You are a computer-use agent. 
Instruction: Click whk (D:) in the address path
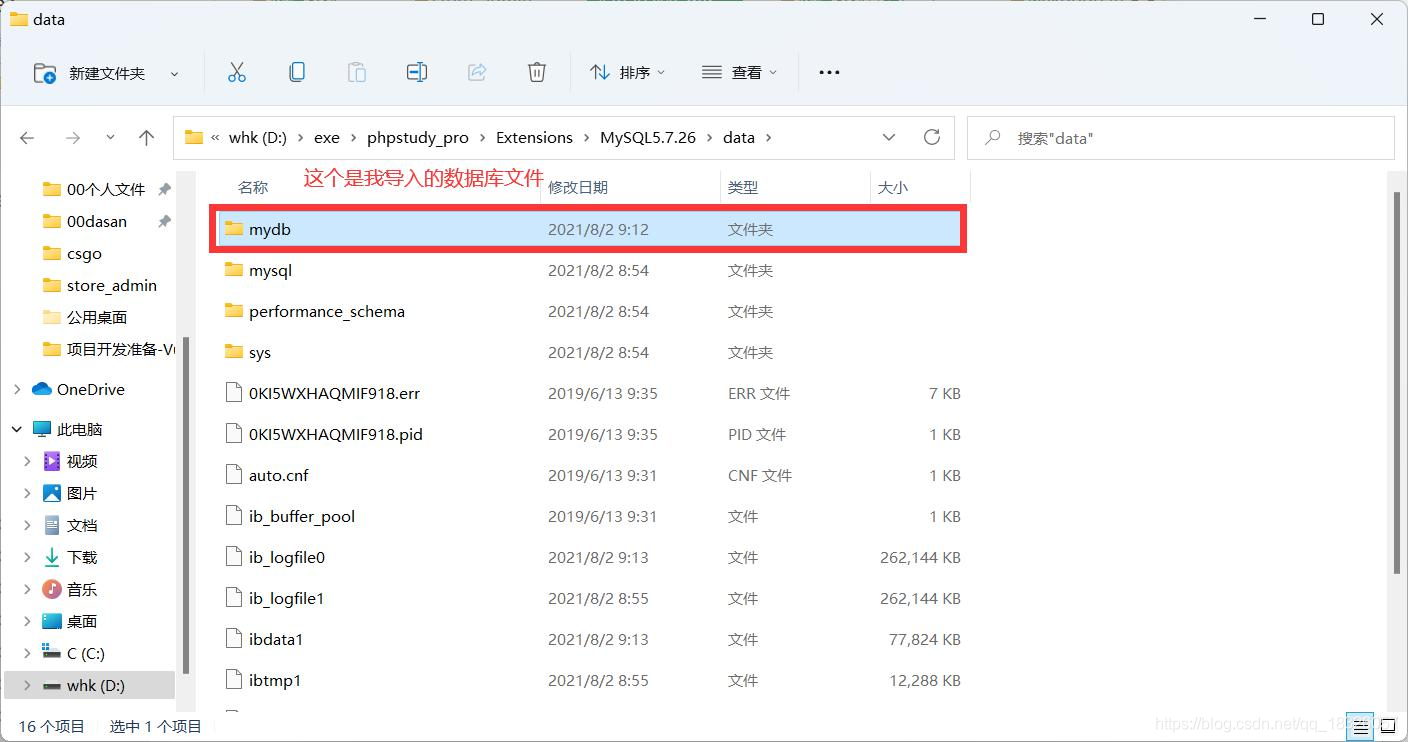pyautogui.click(x=258, y=138)
